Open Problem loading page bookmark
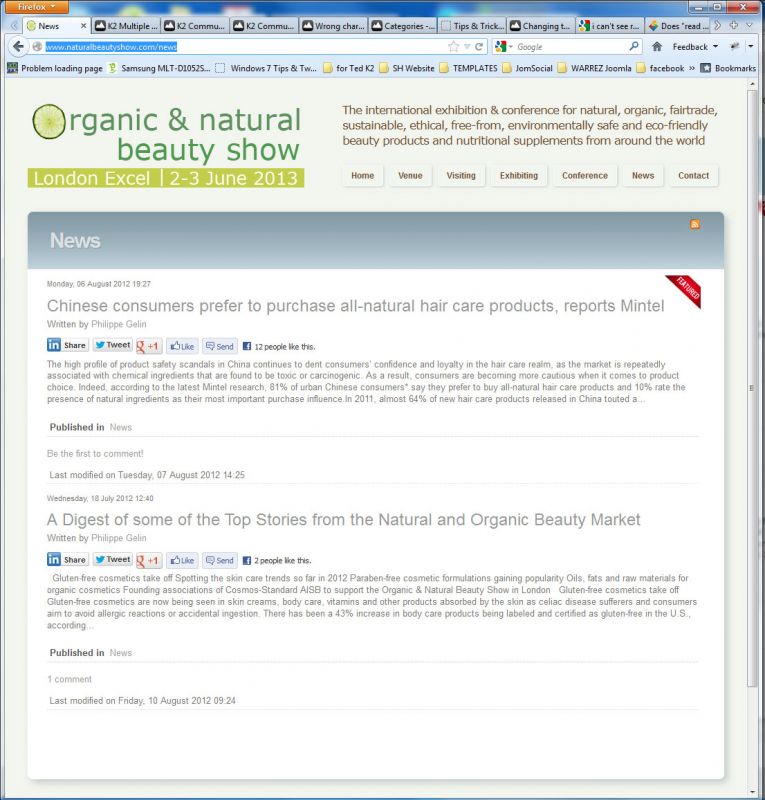The height and width of the screenshot is (800, 765). click(x=55, y=68)
